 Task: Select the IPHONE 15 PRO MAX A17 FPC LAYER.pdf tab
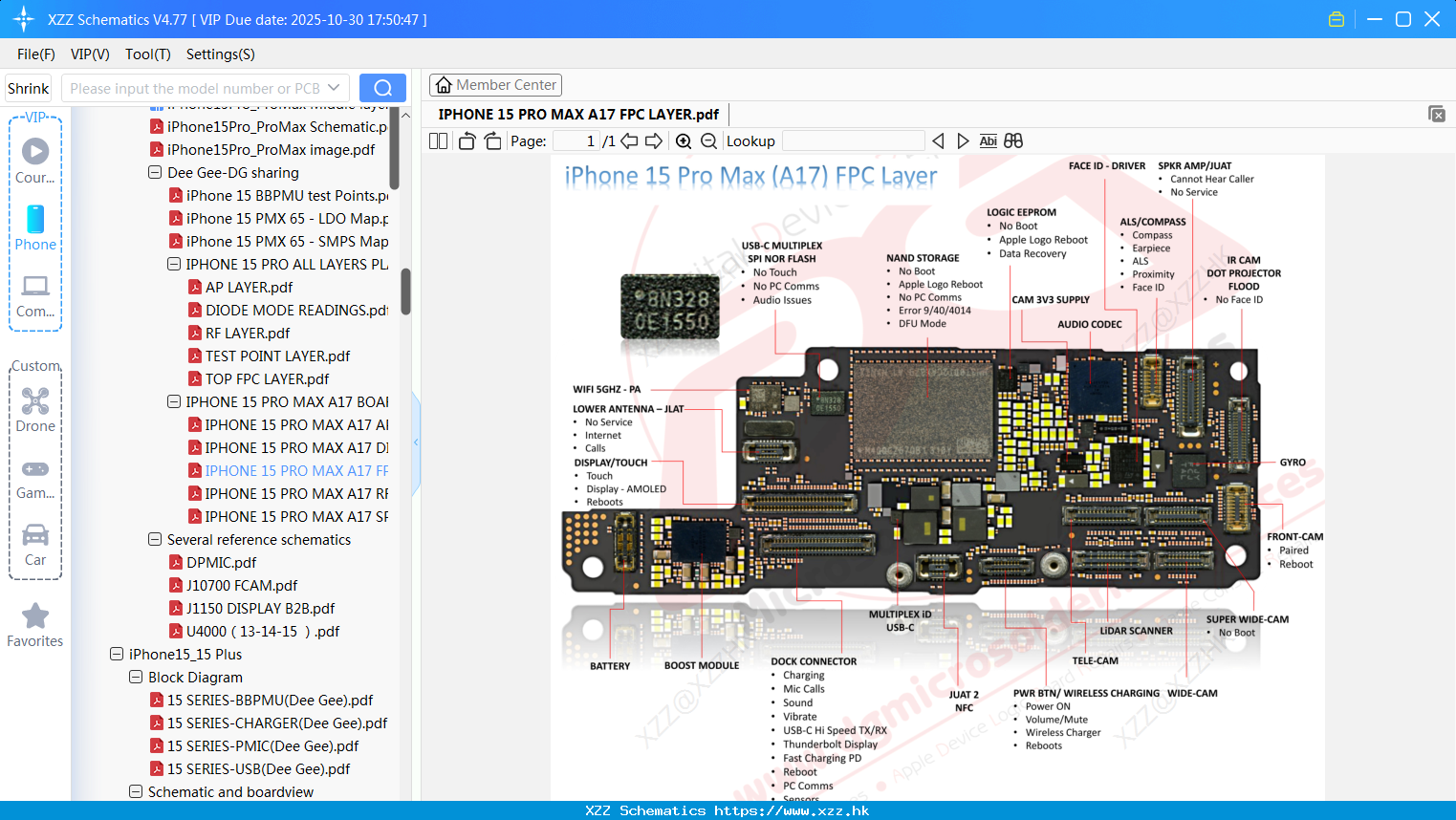pyautogui.click(x=578, y=115)
